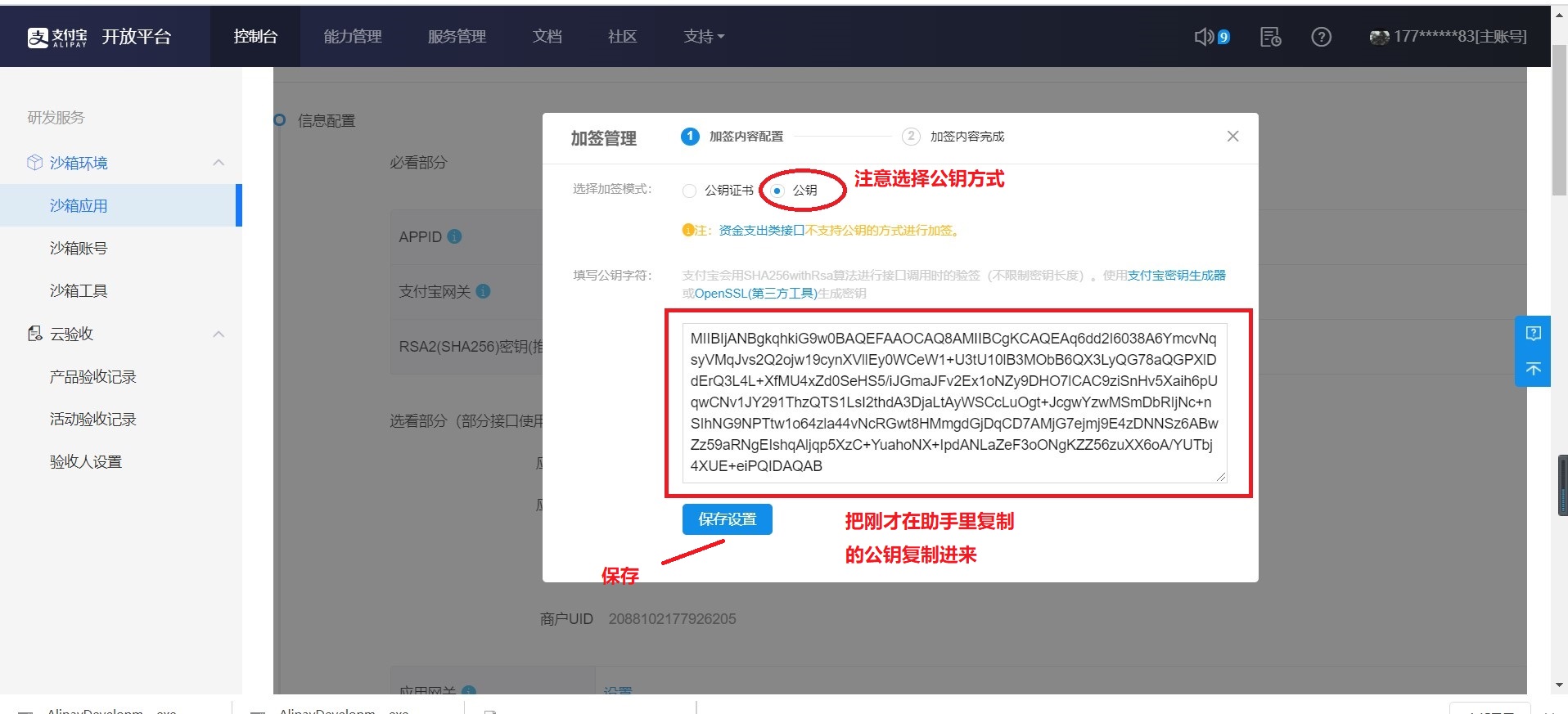
Task: Open the notification speaker icon
Action: [x=1204, y=37]
